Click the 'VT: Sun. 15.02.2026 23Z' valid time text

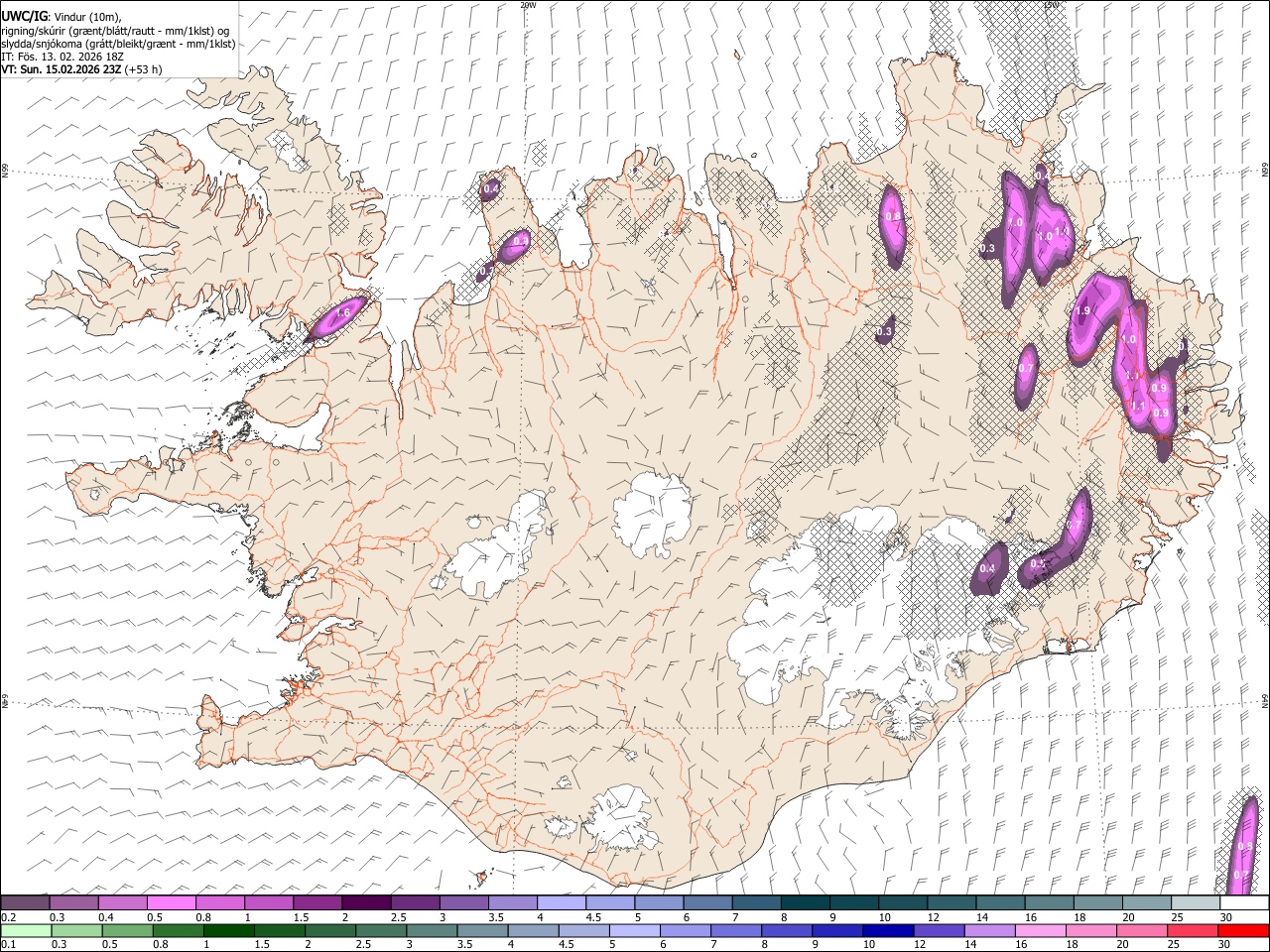point(63,69)
